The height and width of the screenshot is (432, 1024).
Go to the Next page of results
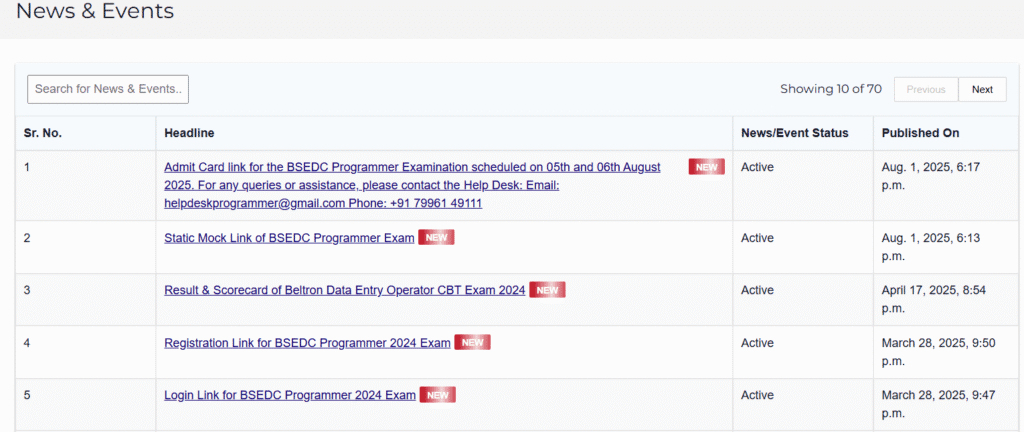982,89
